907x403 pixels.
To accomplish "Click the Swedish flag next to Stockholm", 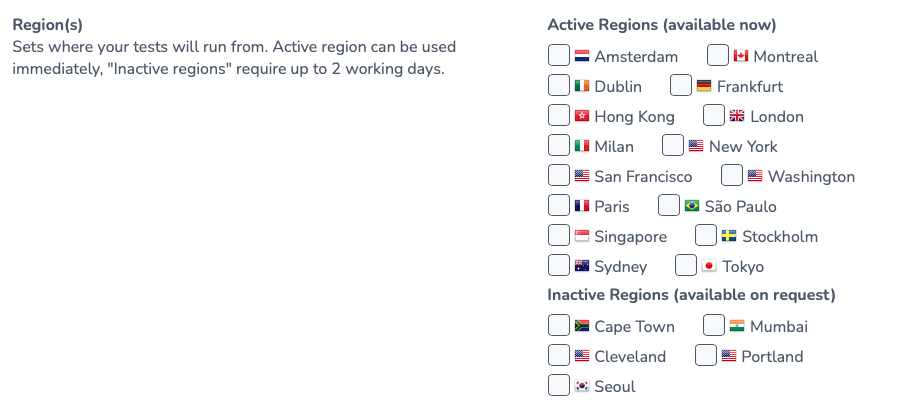I will click(x=729, y=236).
